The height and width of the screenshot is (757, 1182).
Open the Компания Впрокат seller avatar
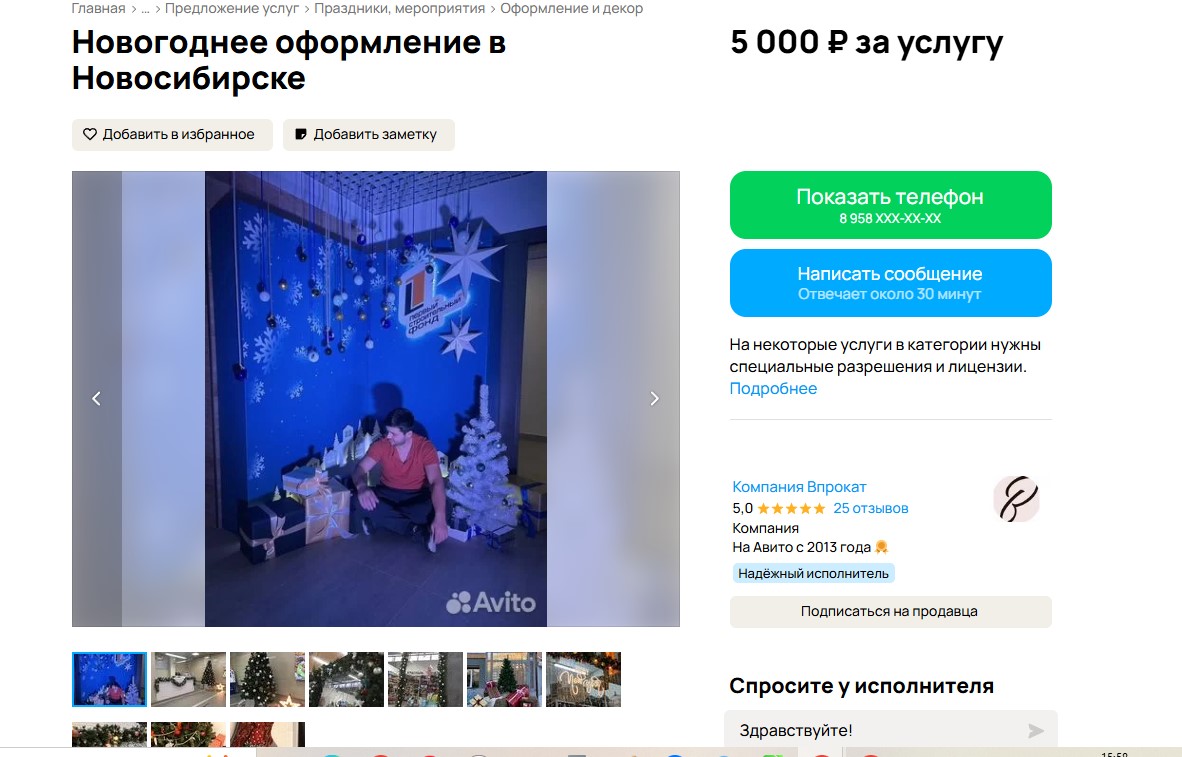pos(1016,499)
